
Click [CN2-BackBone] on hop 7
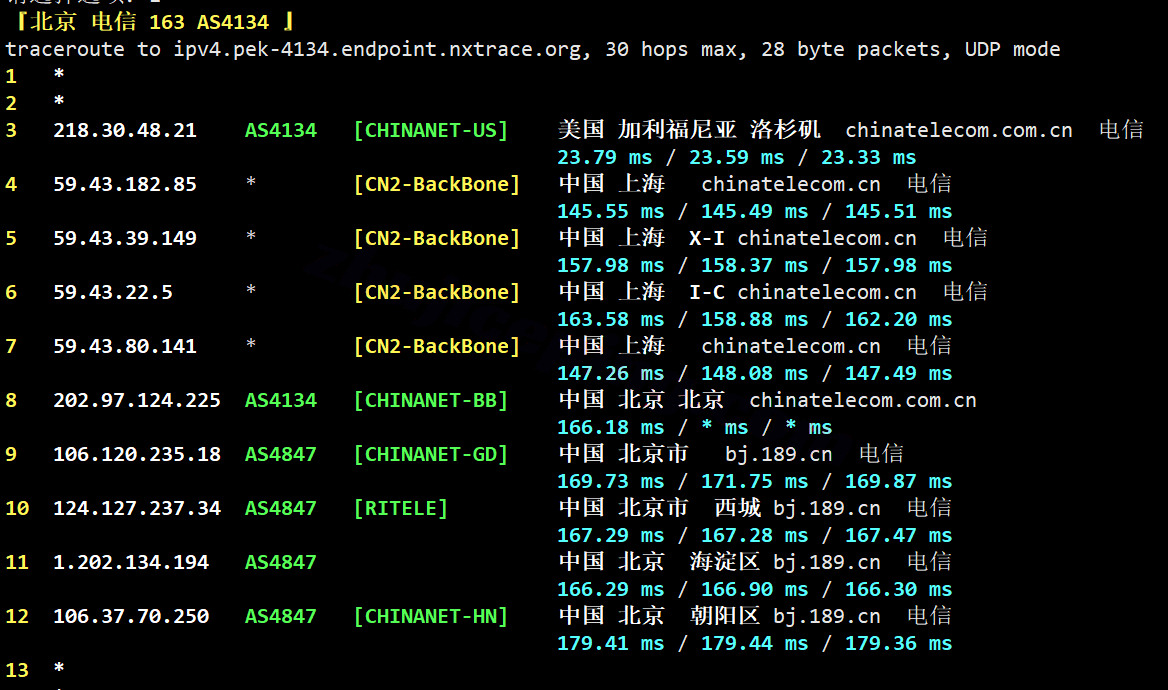click(437, 346)
